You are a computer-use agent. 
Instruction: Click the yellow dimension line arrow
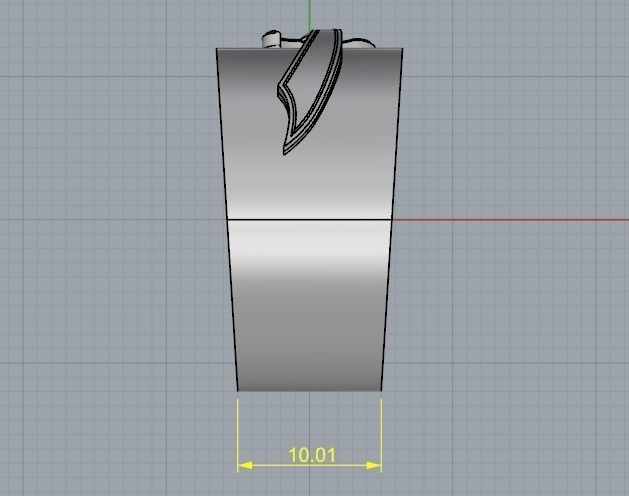(x=309, y=466)
